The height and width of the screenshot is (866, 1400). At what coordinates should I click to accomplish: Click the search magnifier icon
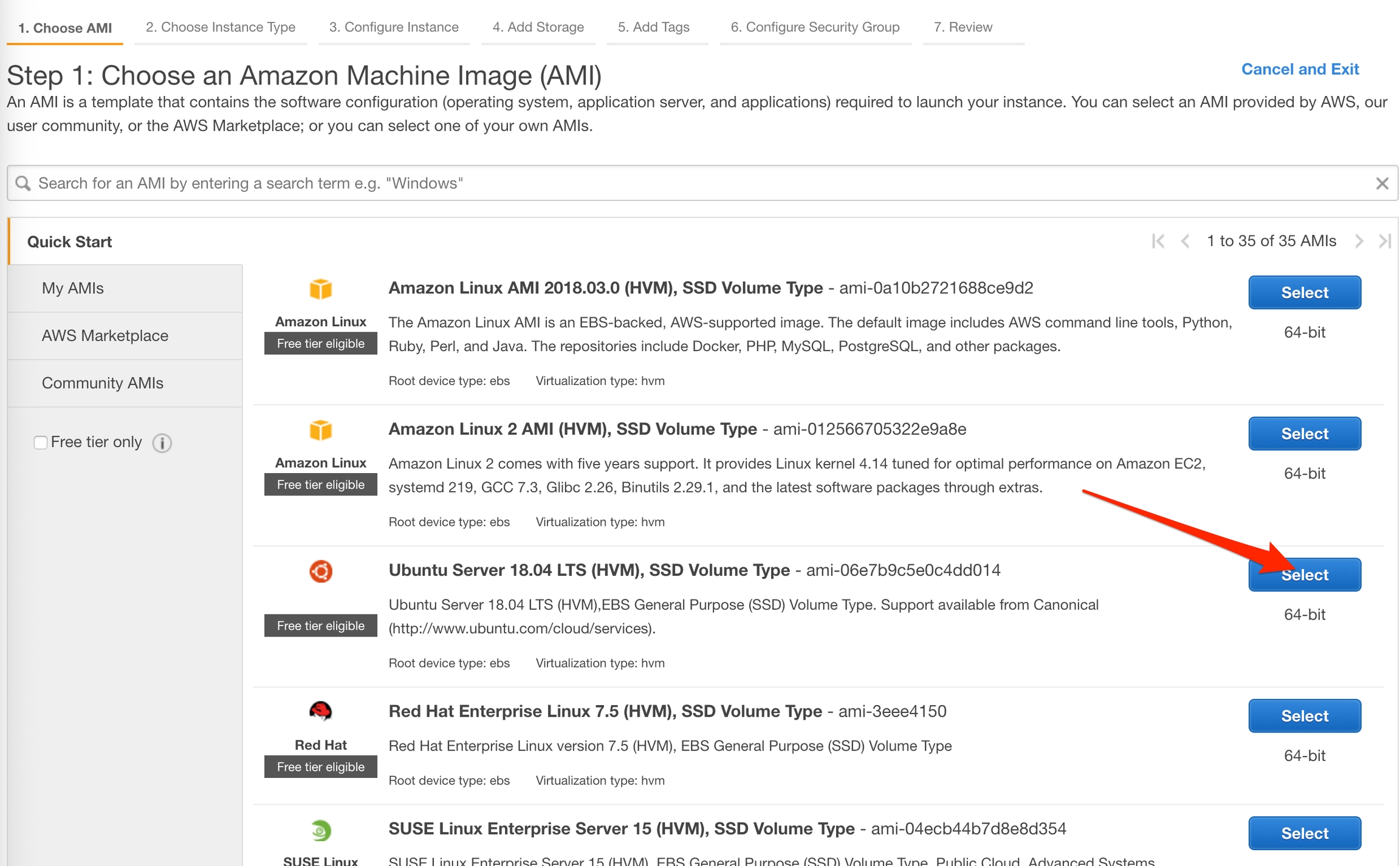coord(23,183)
